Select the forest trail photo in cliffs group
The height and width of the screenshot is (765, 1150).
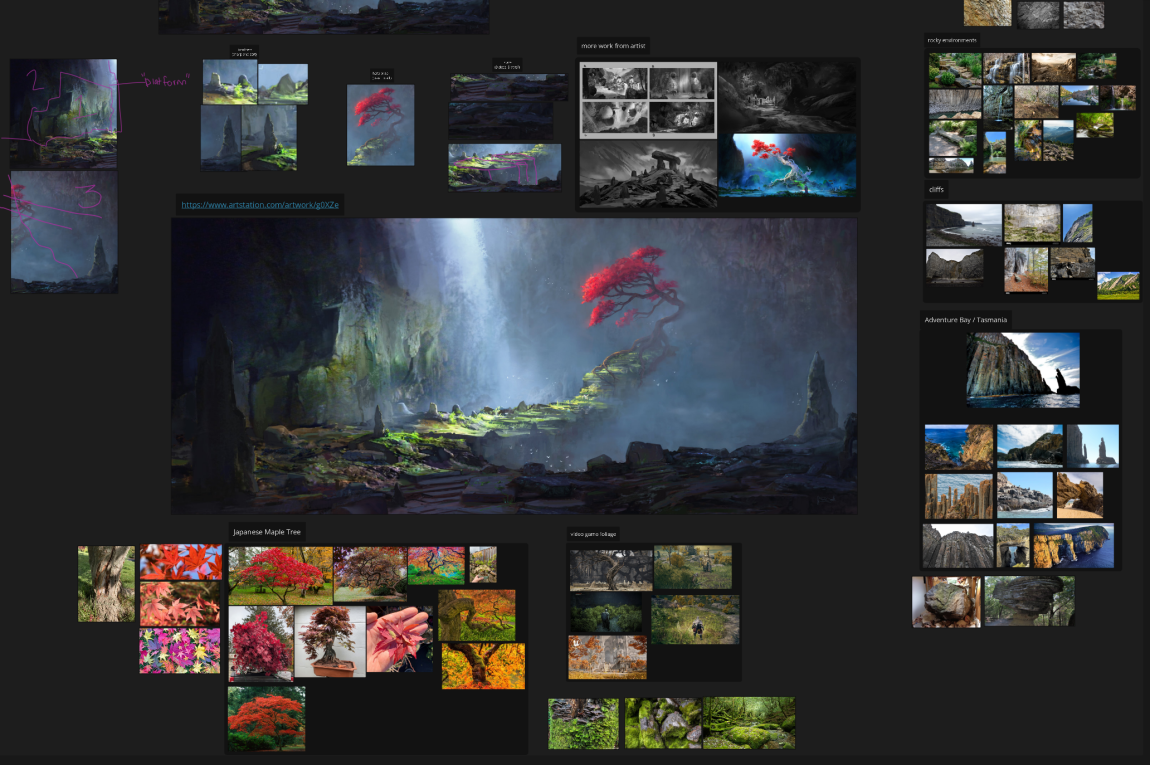pos(1025,270)
